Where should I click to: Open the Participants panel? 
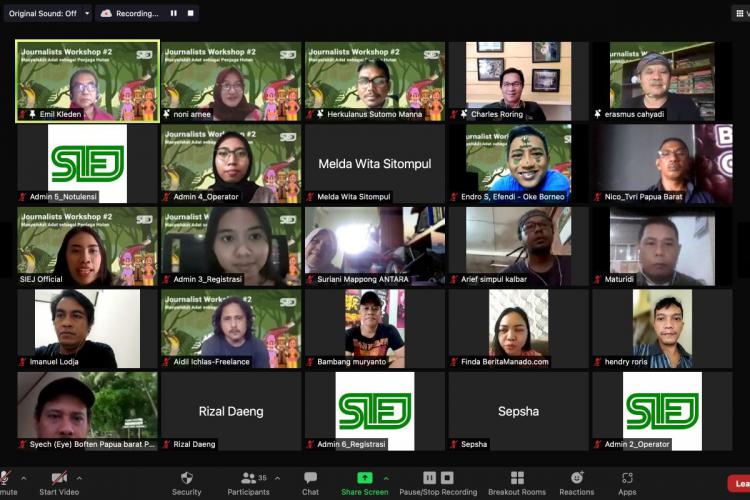pos(248,478)
